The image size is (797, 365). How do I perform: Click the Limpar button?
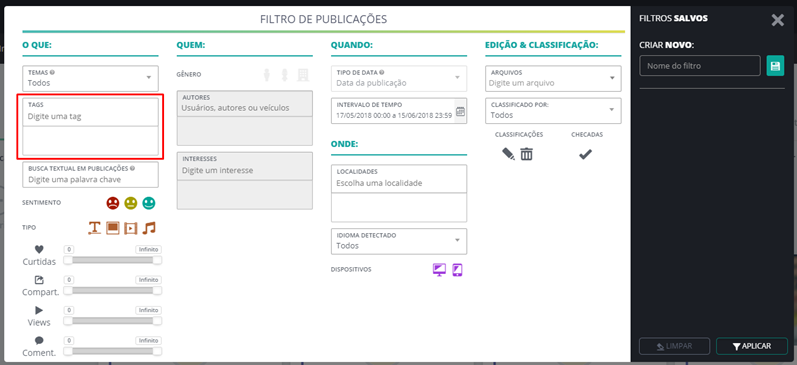click(x=674, y=346)
